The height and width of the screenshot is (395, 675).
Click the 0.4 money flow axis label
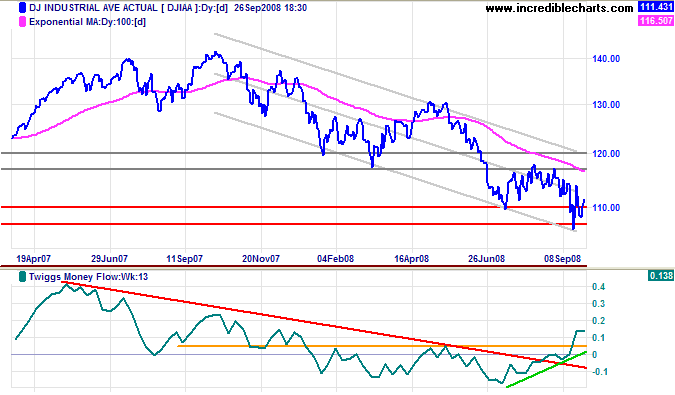pos(599,287)
